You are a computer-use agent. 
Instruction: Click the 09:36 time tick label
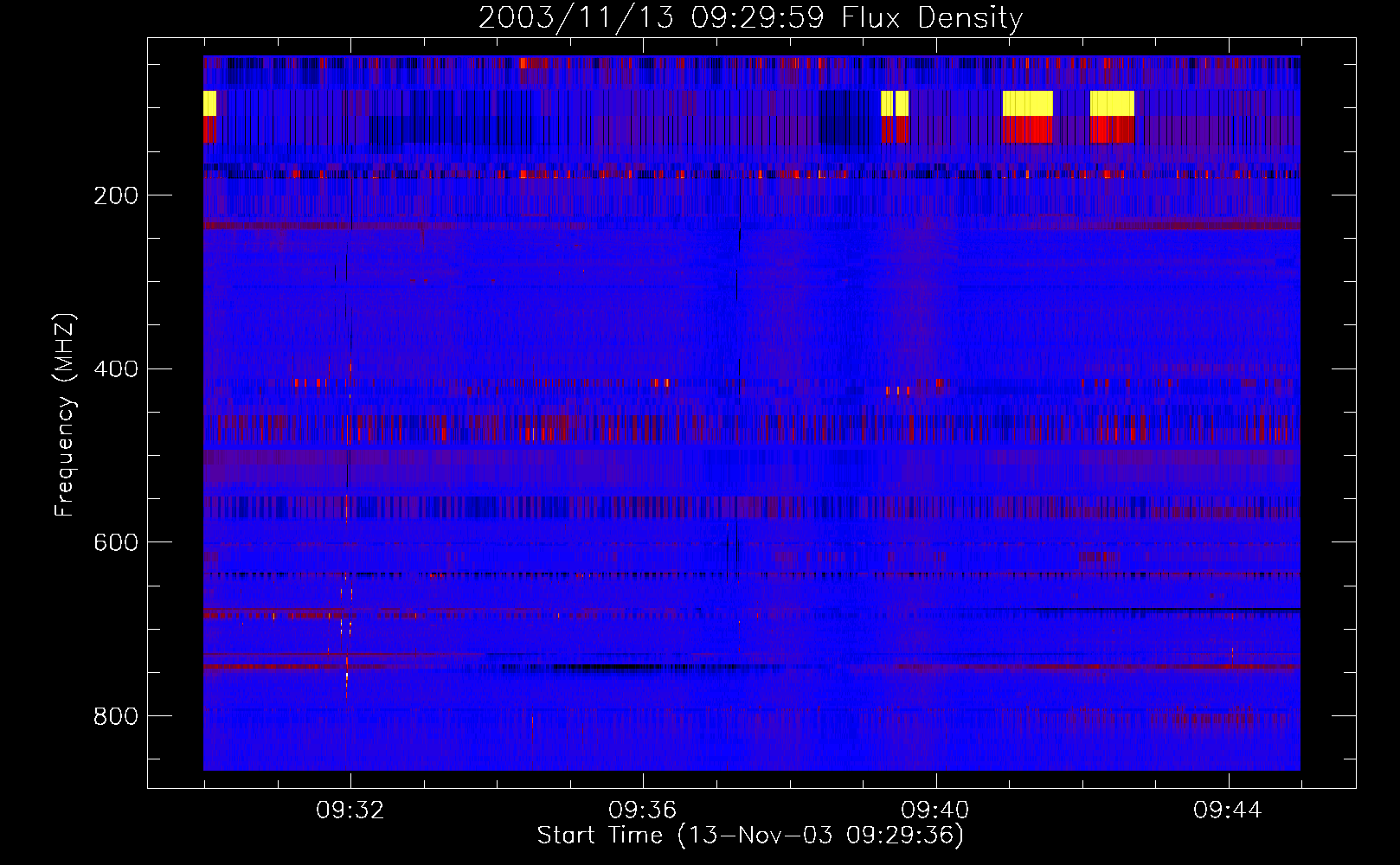click(642, 811)
